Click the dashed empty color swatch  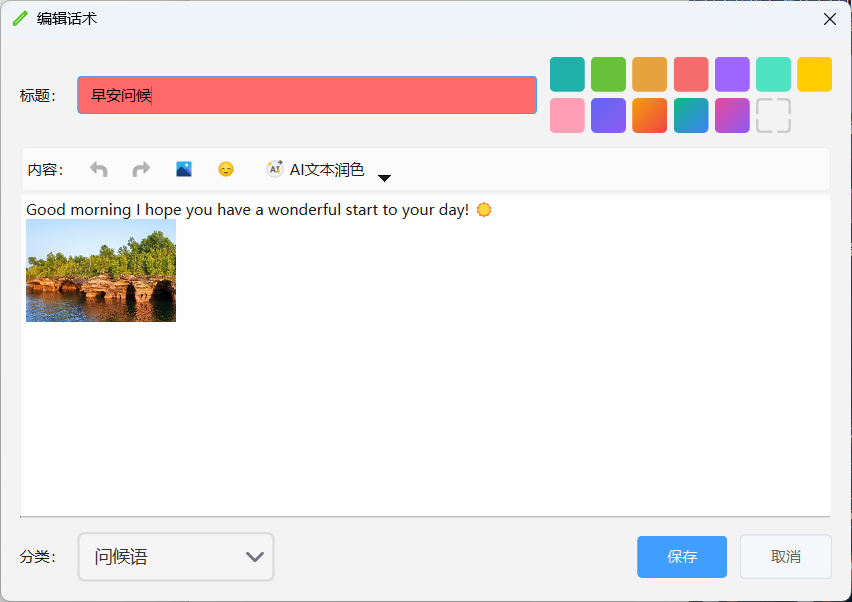point(773,115)
